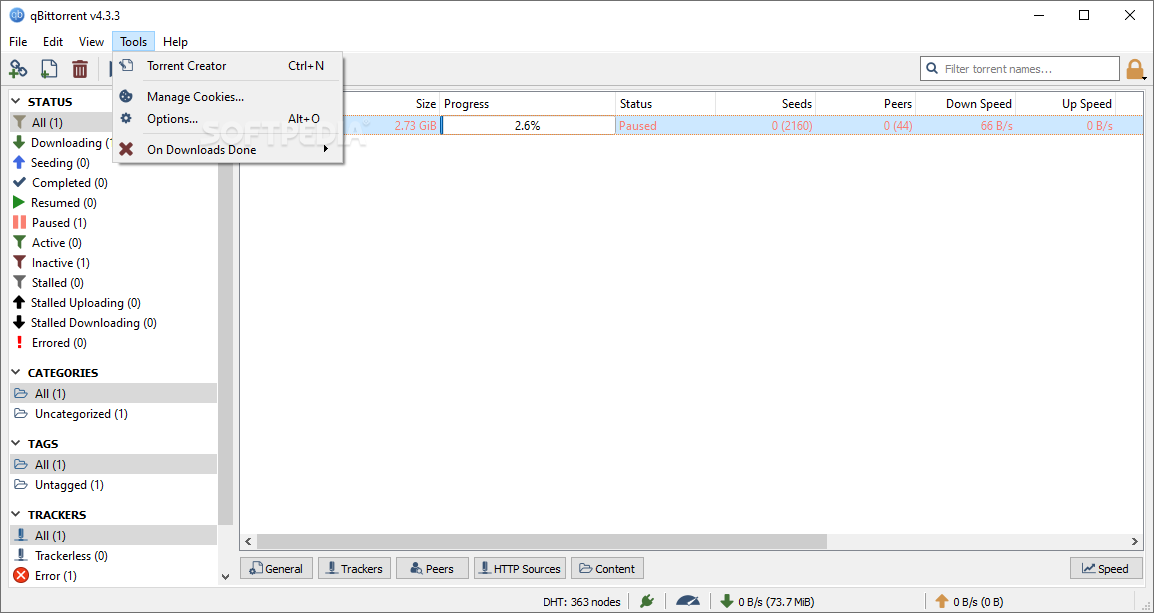
Task: Filter by Resumed (0) status
Action: 113,202
